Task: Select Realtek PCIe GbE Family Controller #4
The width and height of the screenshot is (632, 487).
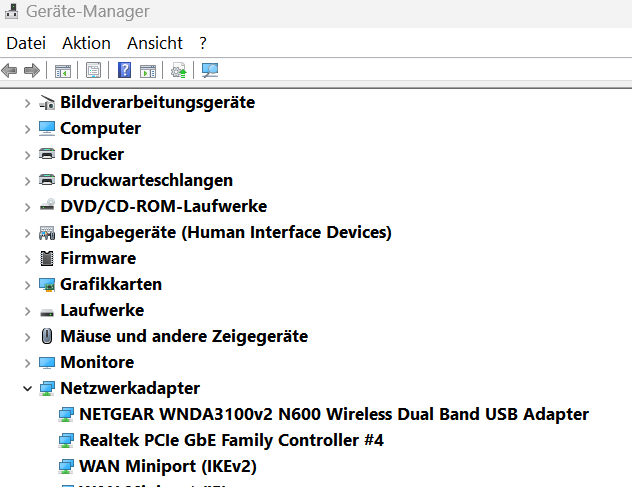Action: 231,440
